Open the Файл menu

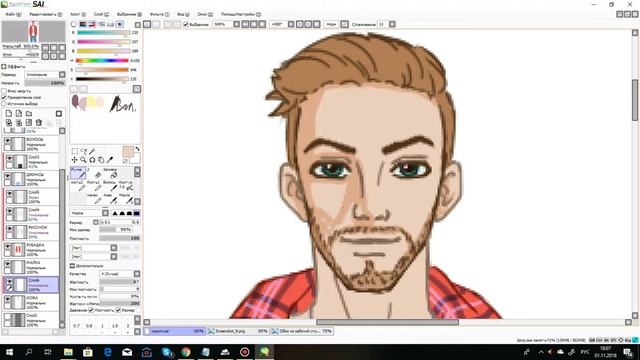[x=13, y=14]
